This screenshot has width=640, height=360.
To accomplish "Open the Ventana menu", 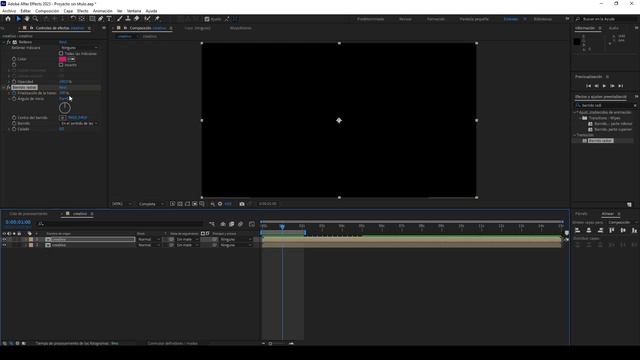I will click(x=134, y=11).
